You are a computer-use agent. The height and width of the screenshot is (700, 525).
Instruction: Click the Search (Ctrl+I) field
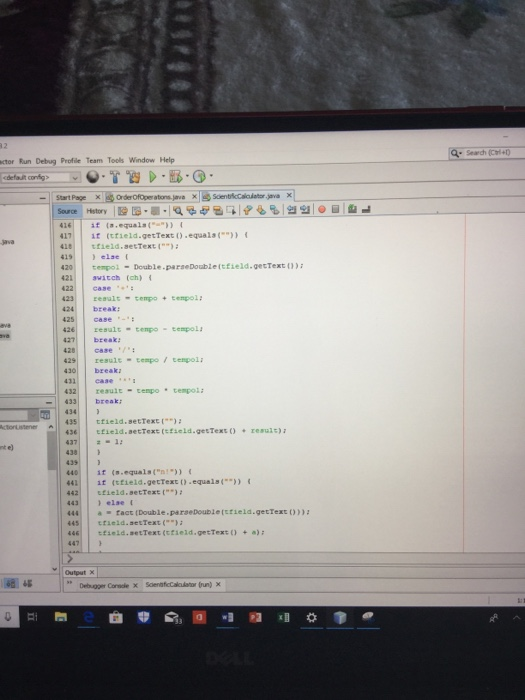(x=487, y=153)
